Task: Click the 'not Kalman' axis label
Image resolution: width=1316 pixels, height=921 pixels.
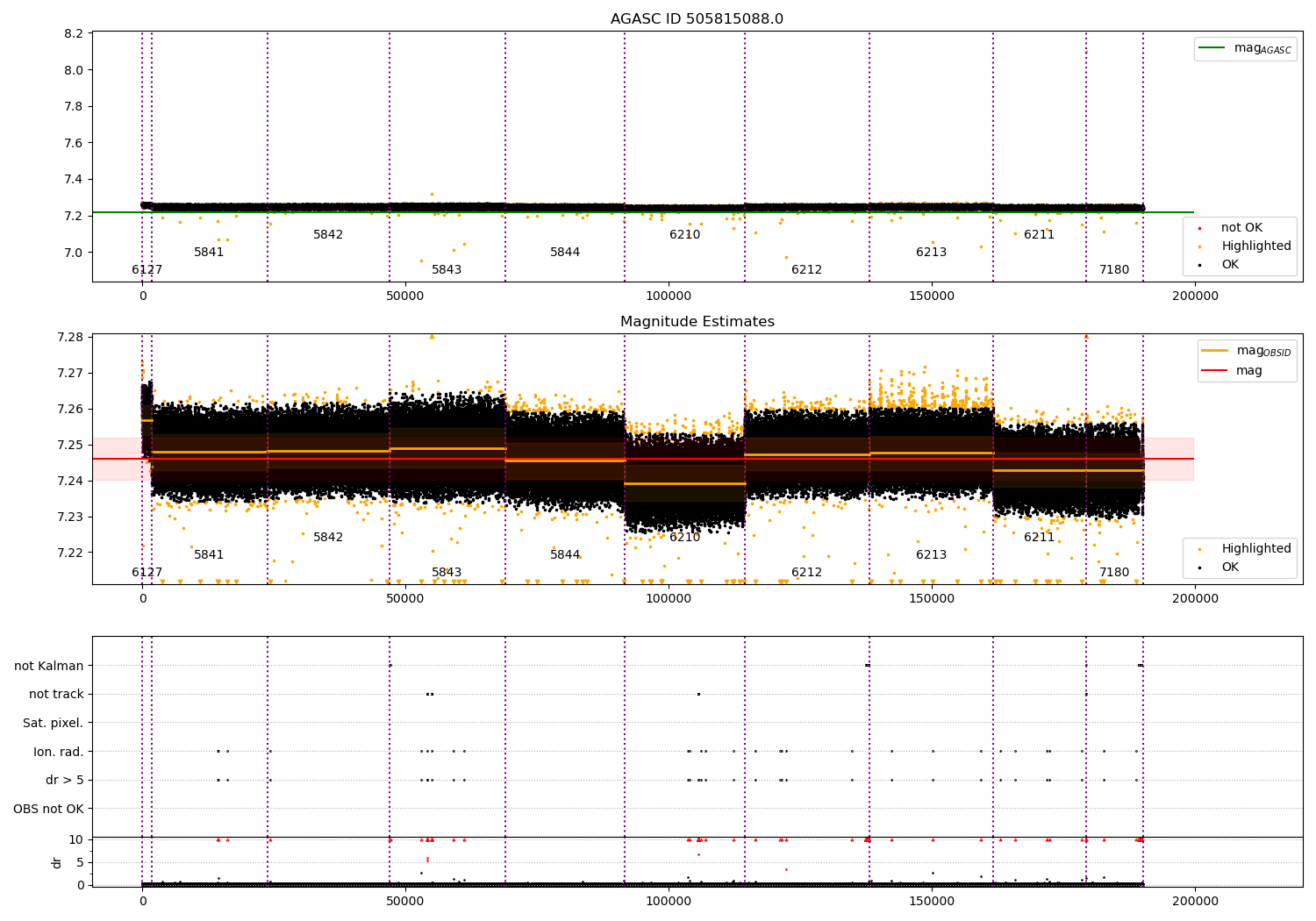Action: [x=49, y=666]
